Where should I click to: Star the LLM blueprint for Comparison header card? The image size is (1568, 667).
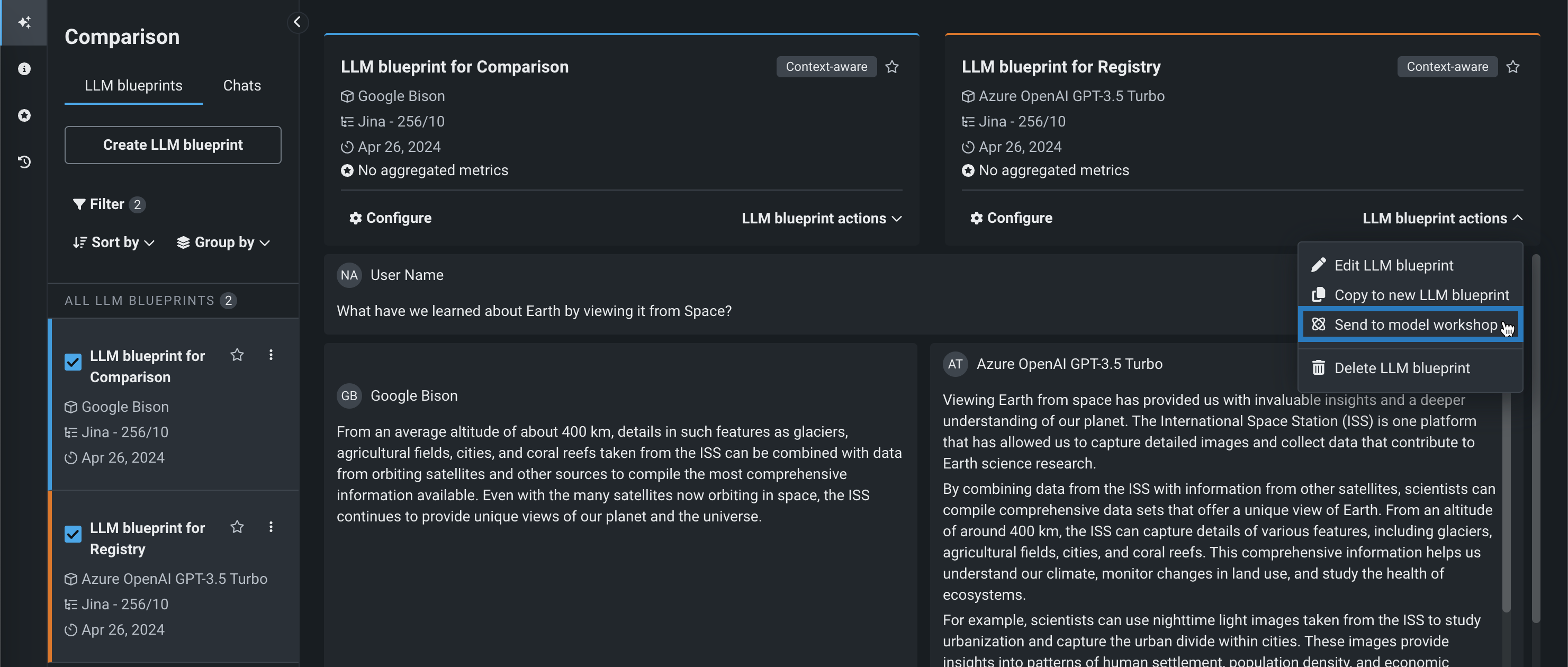click(x=892, y=67)
